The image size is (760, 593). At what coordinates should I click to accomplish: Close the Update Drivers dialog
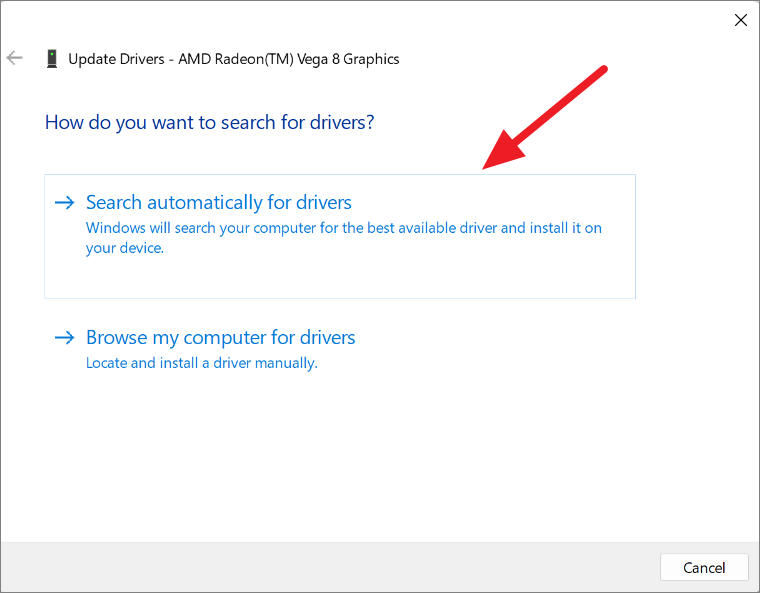740,20
